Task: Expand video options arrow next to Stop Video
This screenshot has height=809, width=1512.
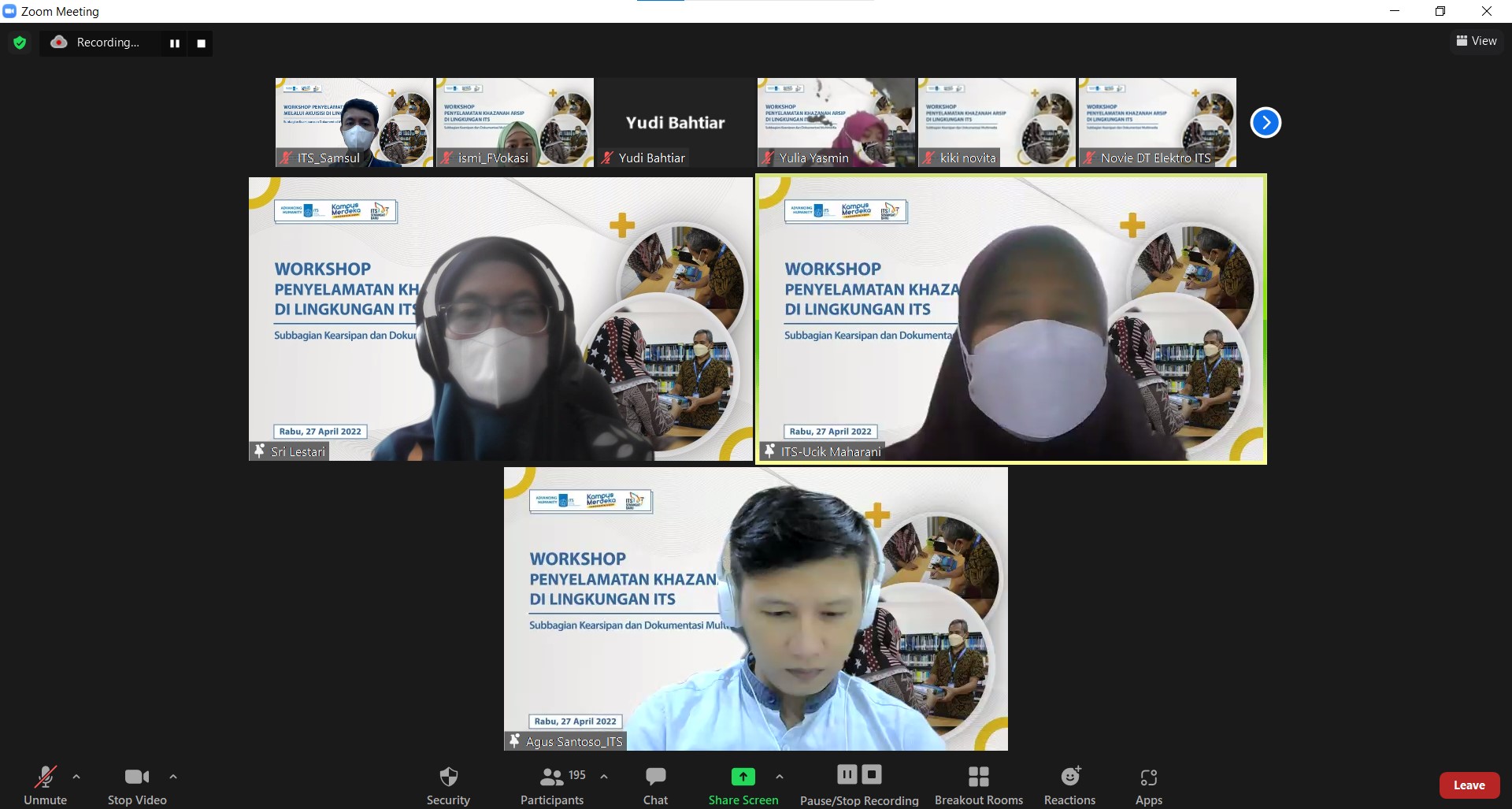Action: (x=173, y=777)
